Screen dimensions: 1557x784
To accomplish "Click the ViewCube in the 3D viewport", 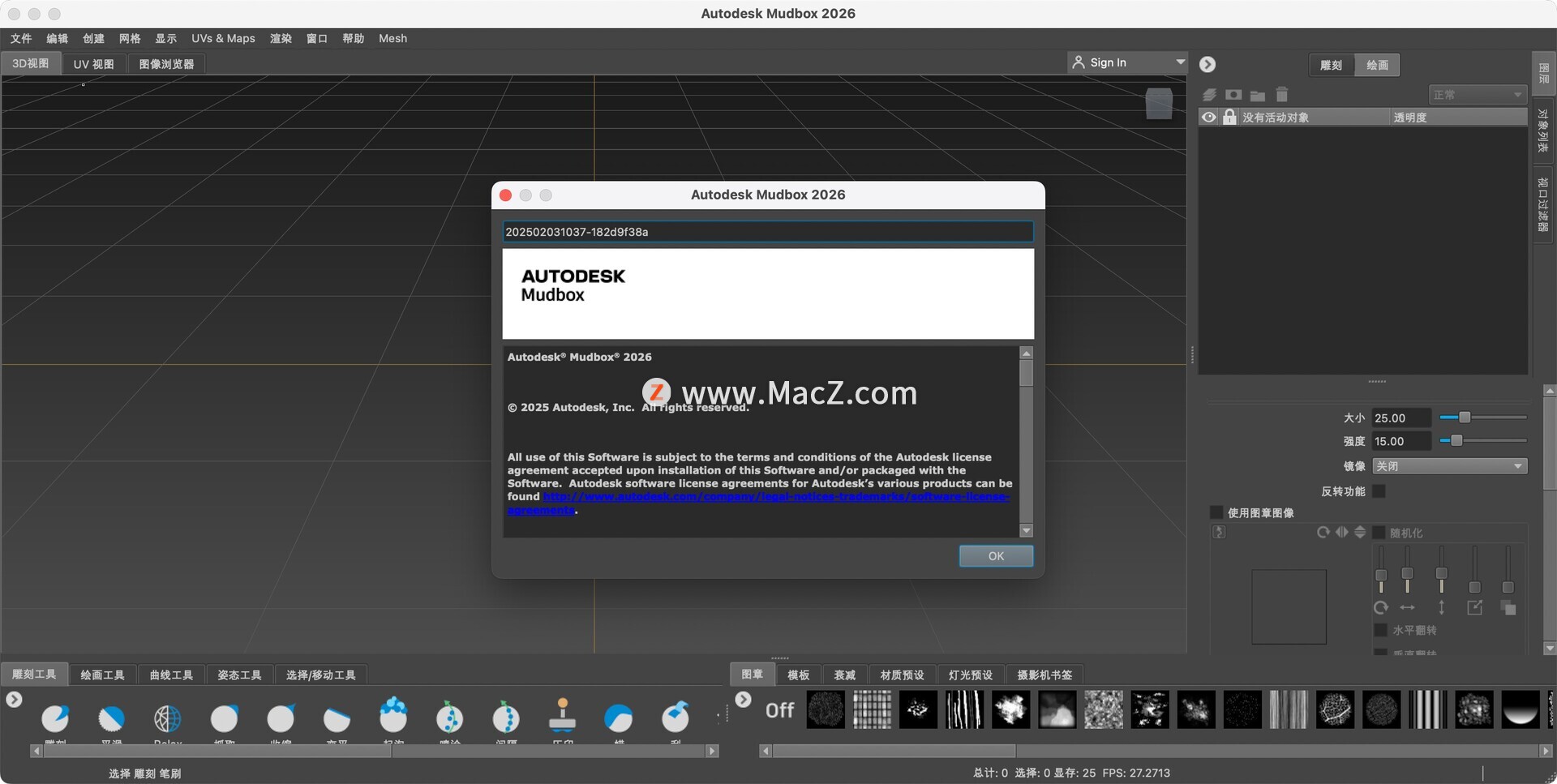I will [1159, 104].
